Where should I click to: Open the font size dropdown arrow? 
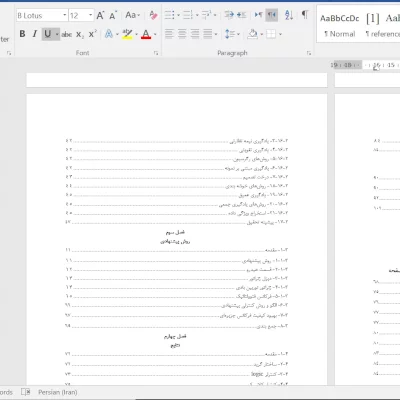click(90, 15)
